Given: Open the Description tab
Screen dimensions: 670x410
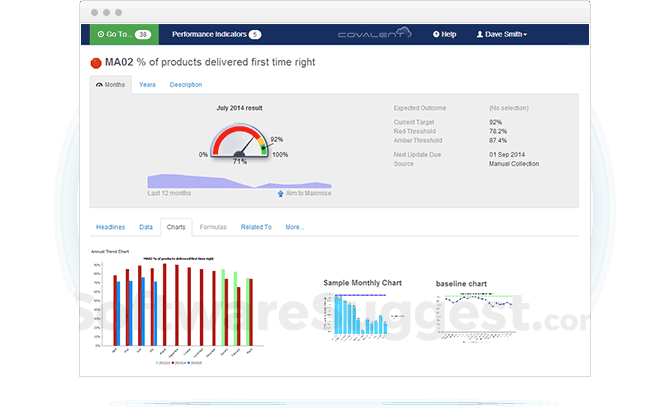Looking at the screenshot, I should 185,85.
